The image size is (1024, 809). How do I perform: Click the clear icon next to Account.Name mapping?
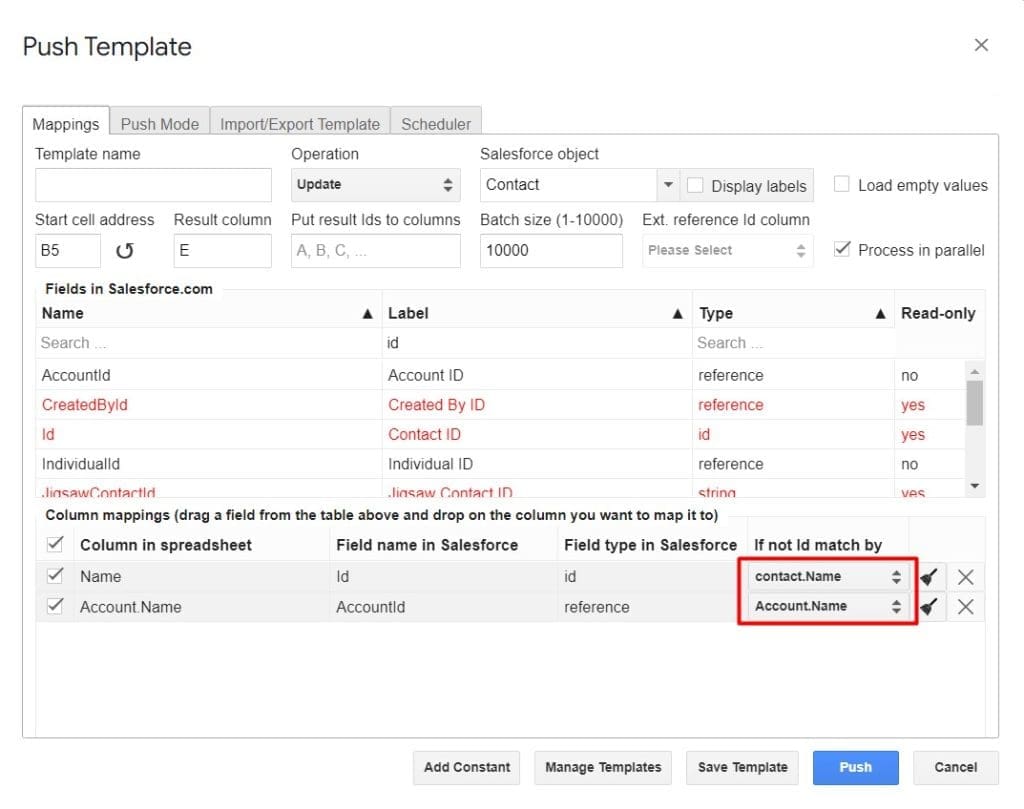click(x=928, y=606)
